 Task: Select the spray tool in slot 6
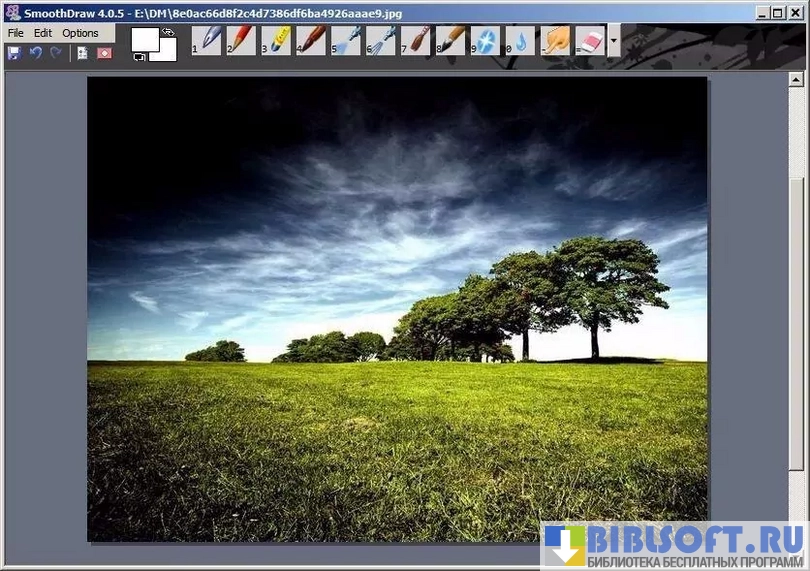[x=382, y=40]
